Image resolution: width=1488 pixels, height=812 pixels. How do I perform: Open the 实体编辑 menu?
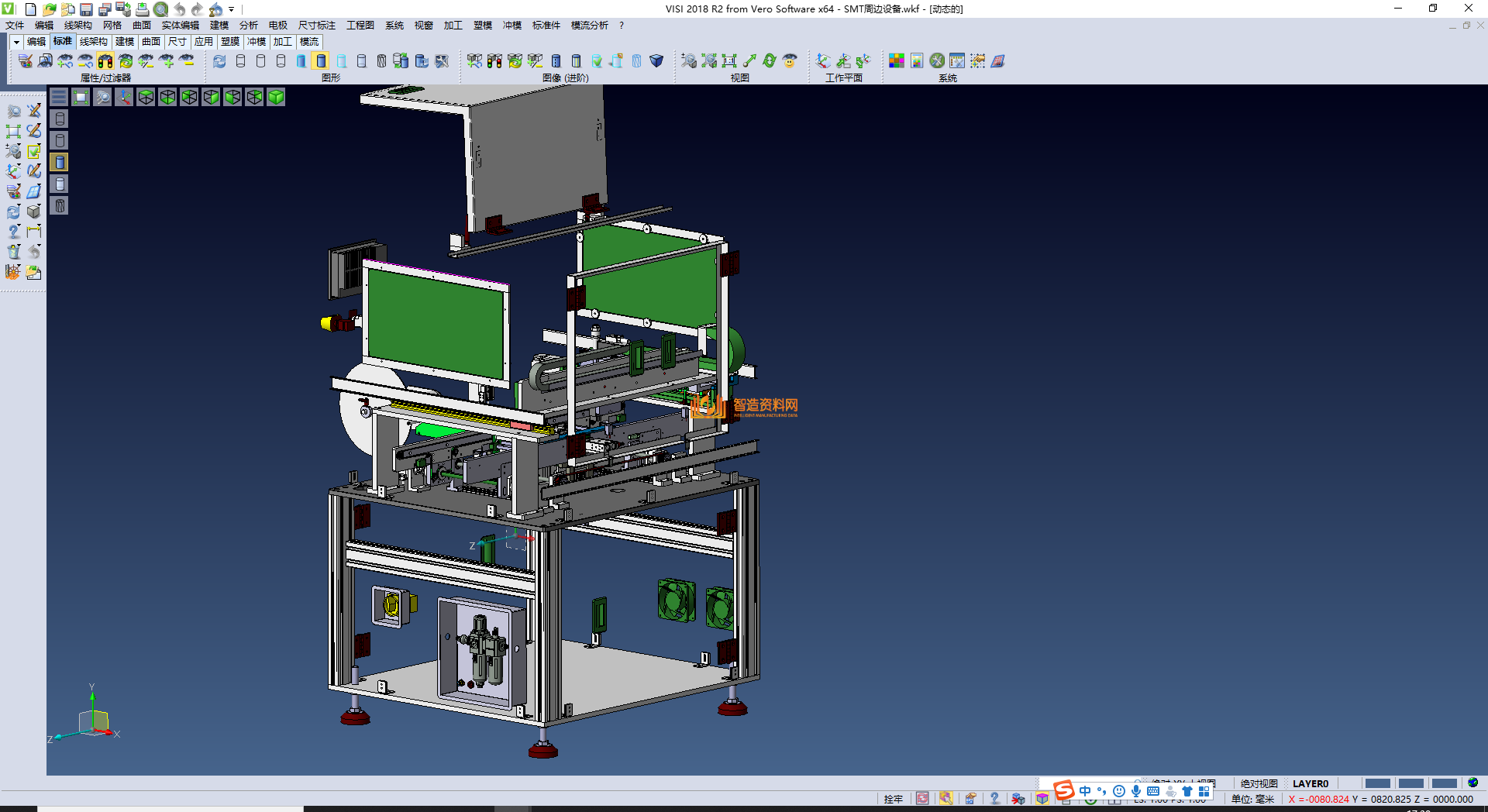pos(180,26)
